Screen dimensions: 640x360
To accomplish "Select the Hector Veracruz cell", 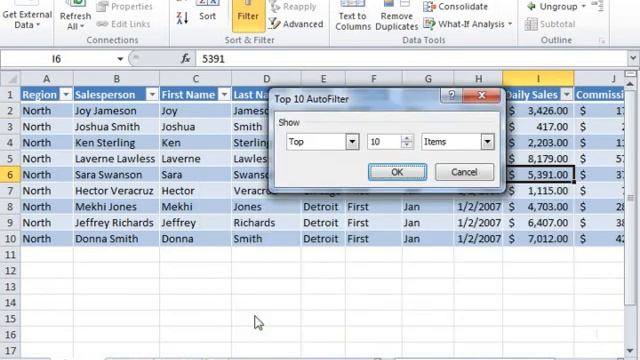I will (x=116, y=191).
